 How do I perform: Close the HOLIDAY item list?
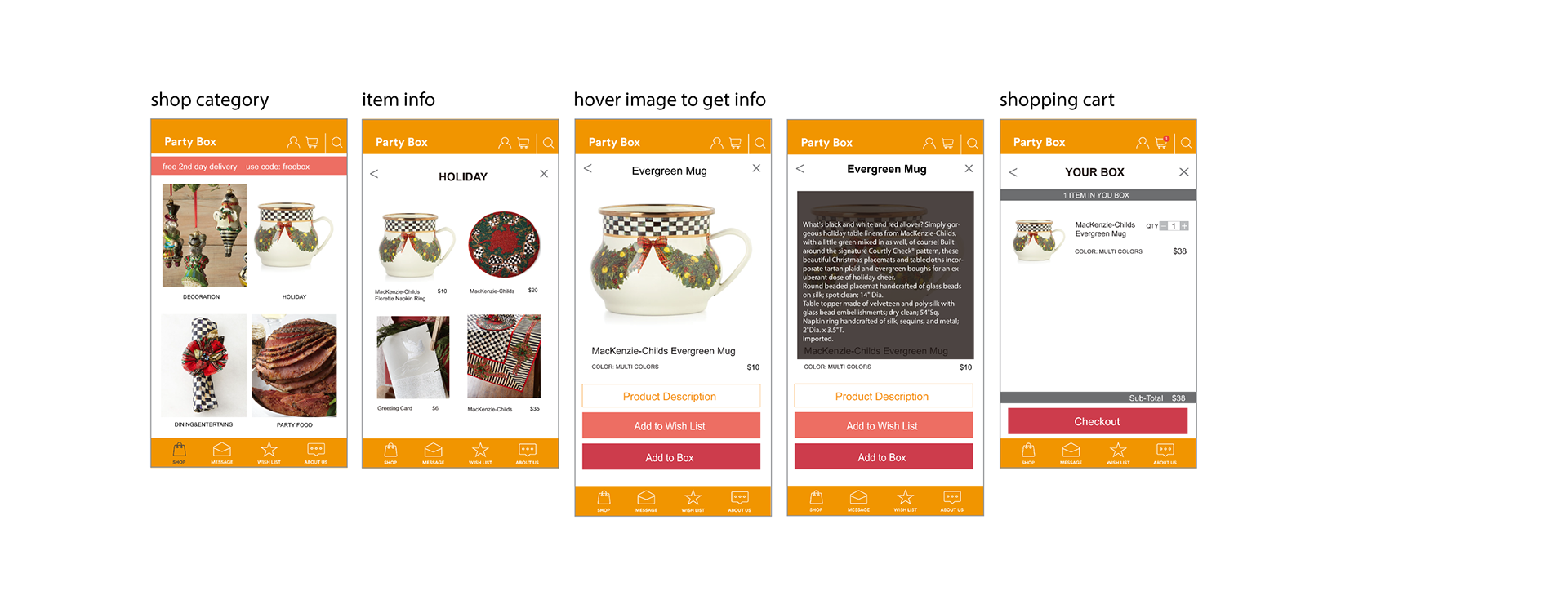(544, 174)
